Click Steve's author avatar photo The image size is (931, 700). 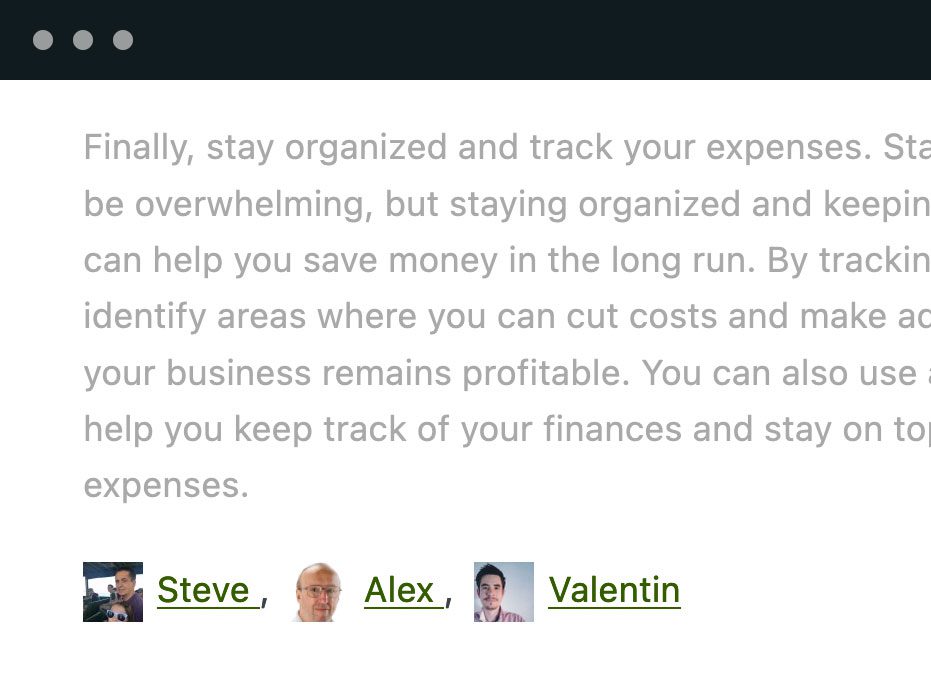pyautogui.click(x=113, y=592)
